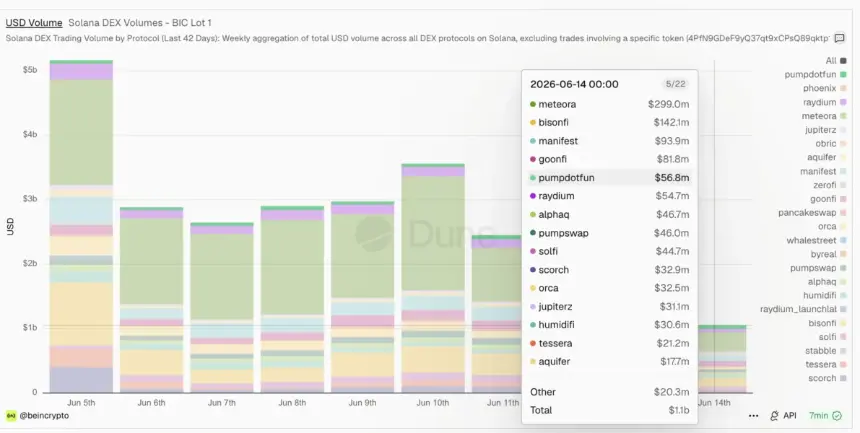Screen dimensions: 860x433
Task: Click the Jun 5th stacked bar
Action: pos(81,226)
